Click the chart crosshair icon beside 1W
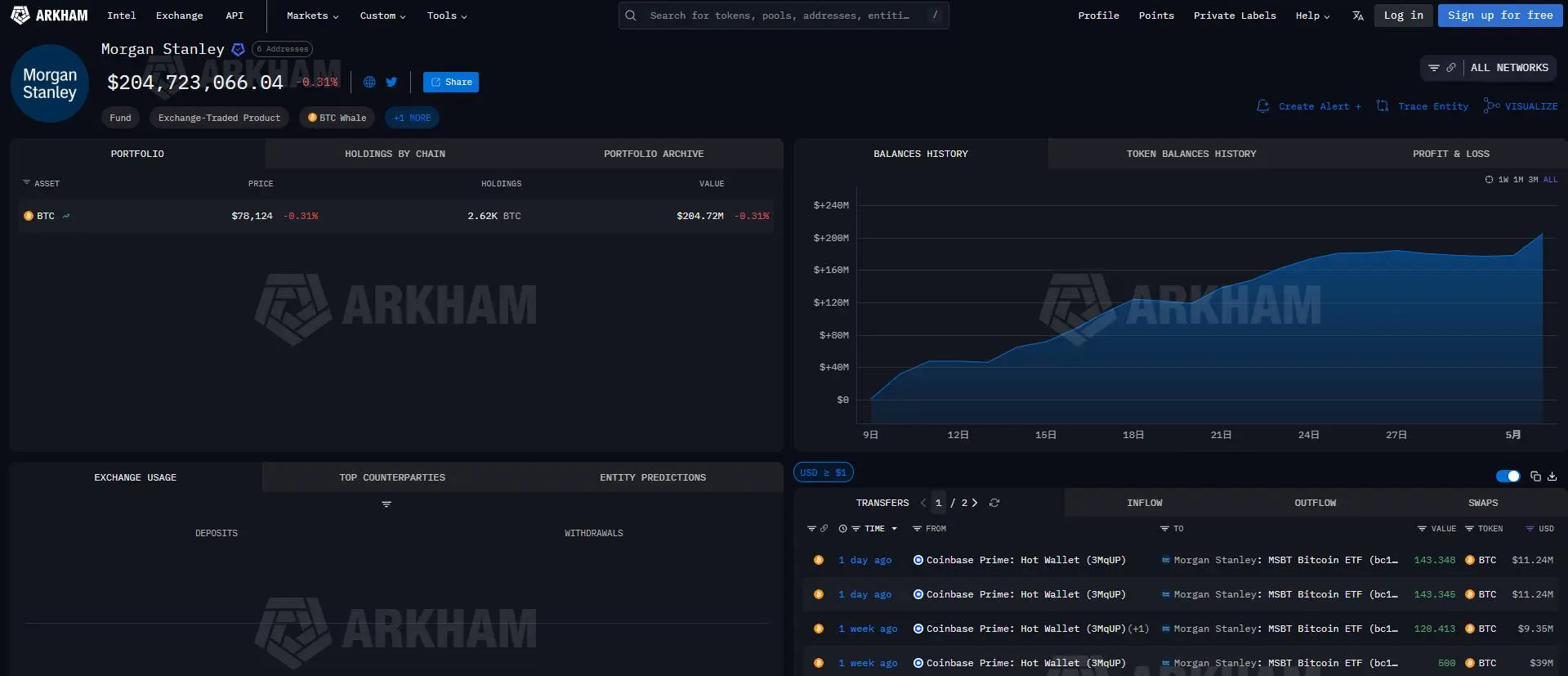1568x676 pixels. point(1489,180)
